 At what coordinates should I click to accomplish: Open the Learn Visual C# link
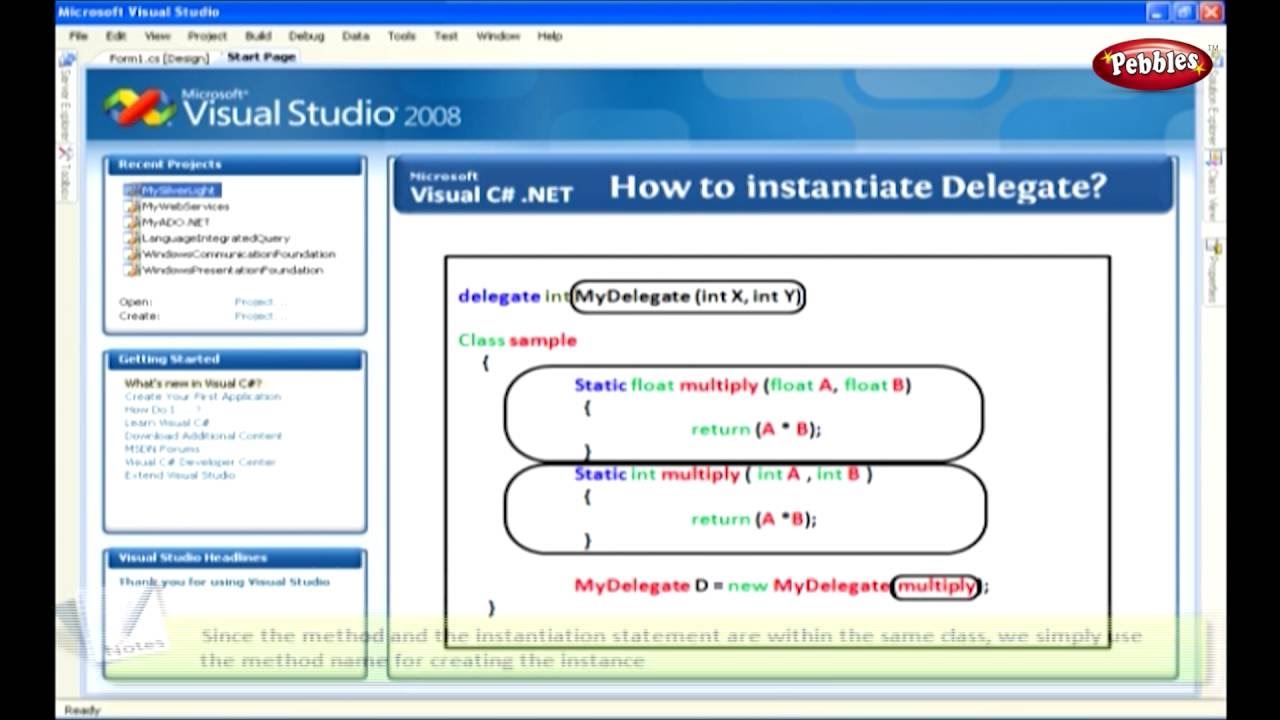click(x=166, y=423)
